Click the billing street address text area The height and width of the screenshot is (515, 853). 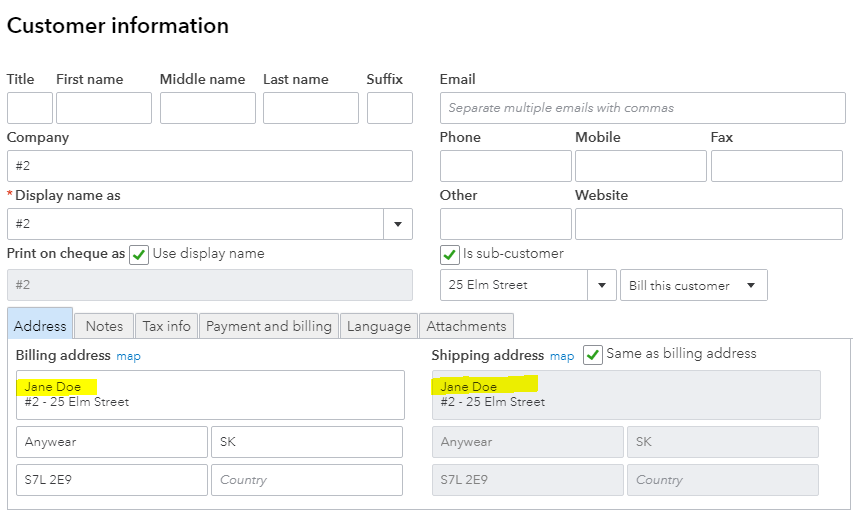coord(210,395)
